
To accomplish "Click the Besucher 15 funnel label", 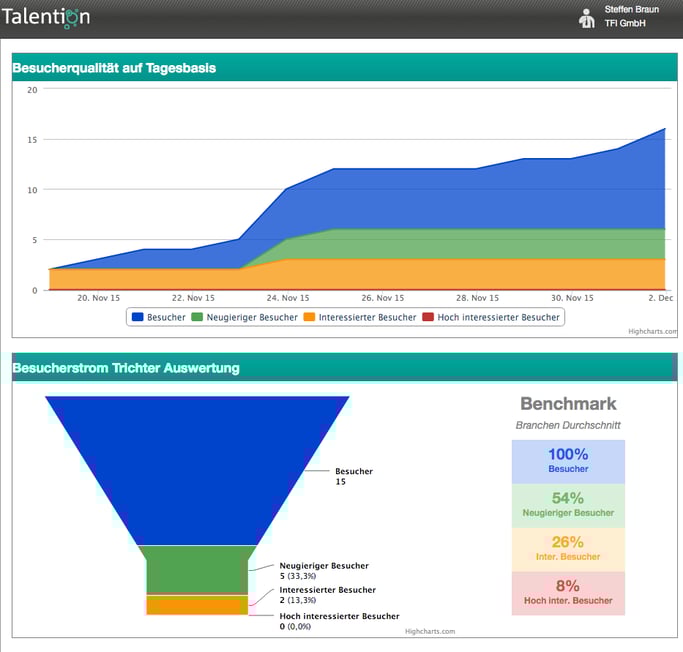I will (x=354, y=476).
